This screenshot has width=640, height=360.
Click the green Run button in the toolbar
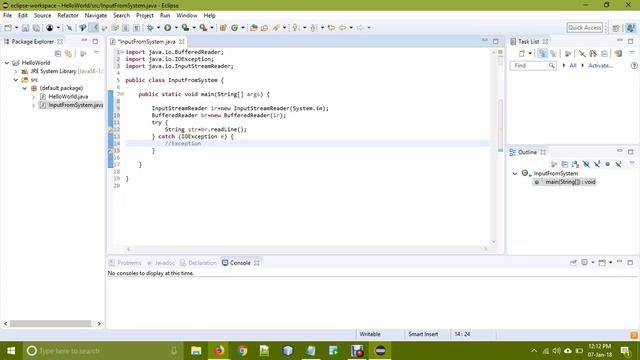tap(168, 28)
